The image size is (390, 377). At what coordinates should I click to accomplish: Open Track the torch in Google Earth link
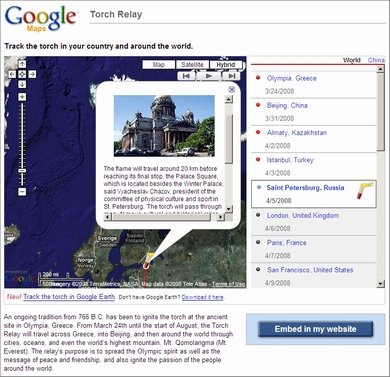(x=69, y=297)
